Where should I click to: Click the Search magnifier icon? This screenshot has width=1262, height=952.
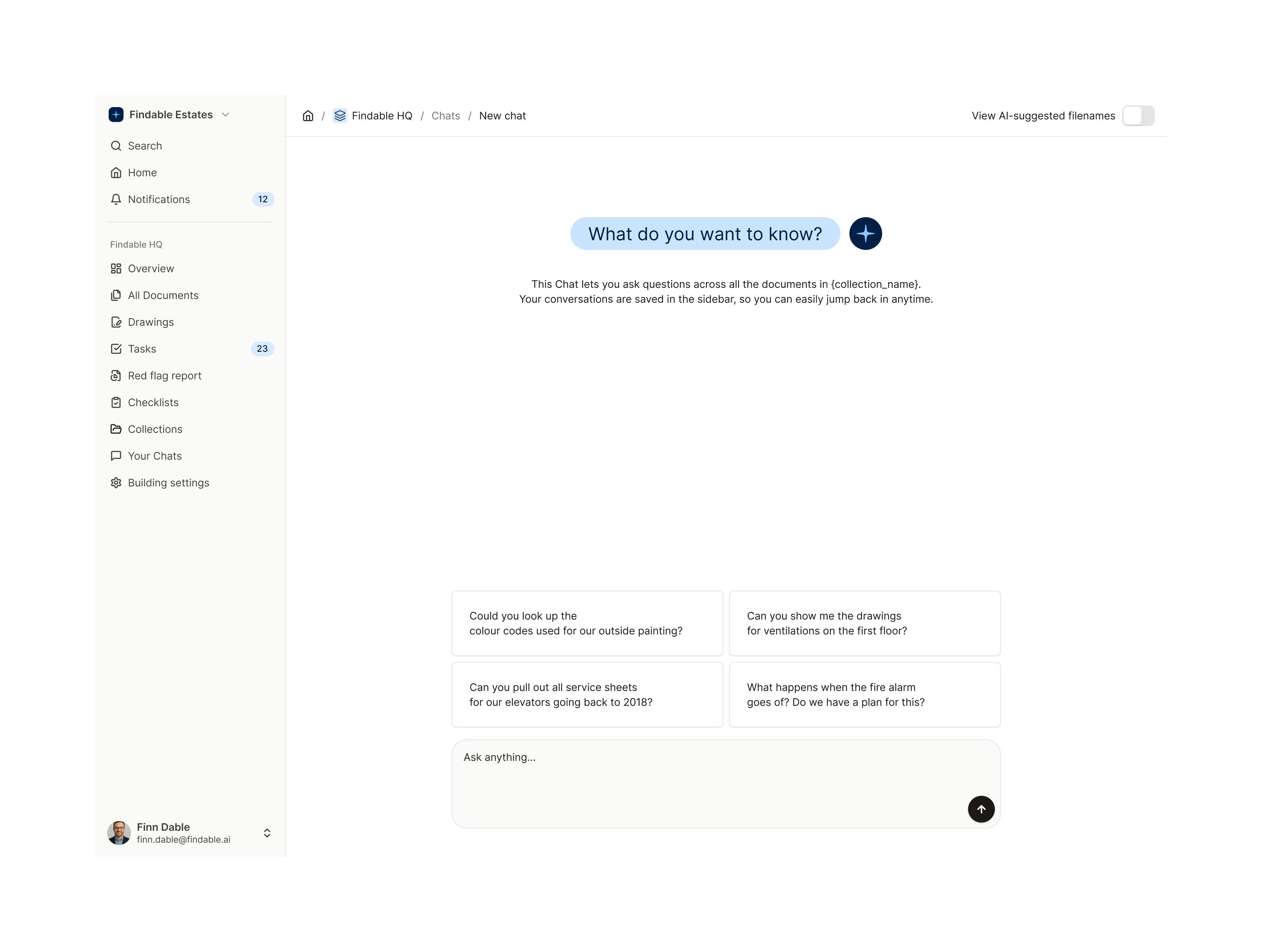point(116,146)
